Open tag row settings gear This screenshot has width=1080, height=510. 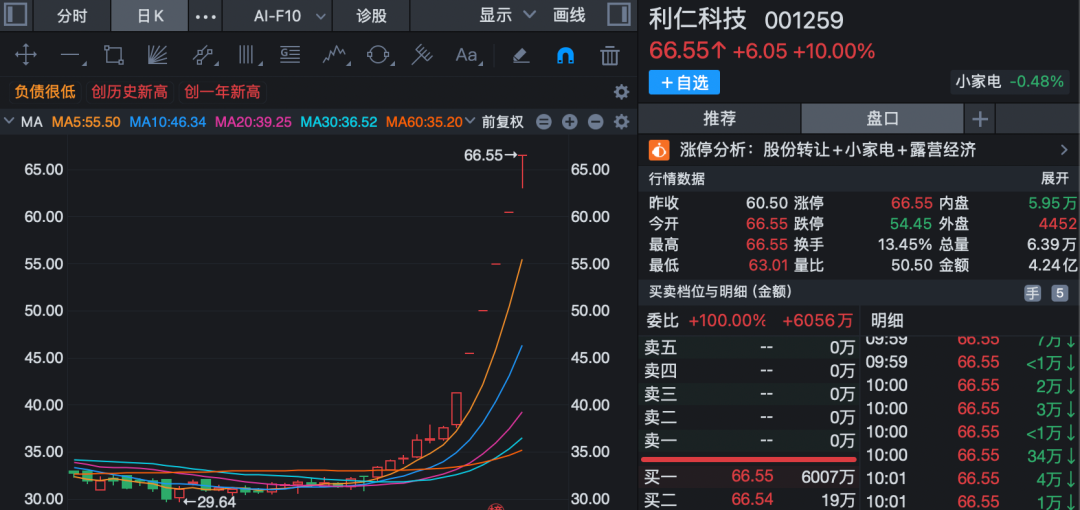(621, 92)
